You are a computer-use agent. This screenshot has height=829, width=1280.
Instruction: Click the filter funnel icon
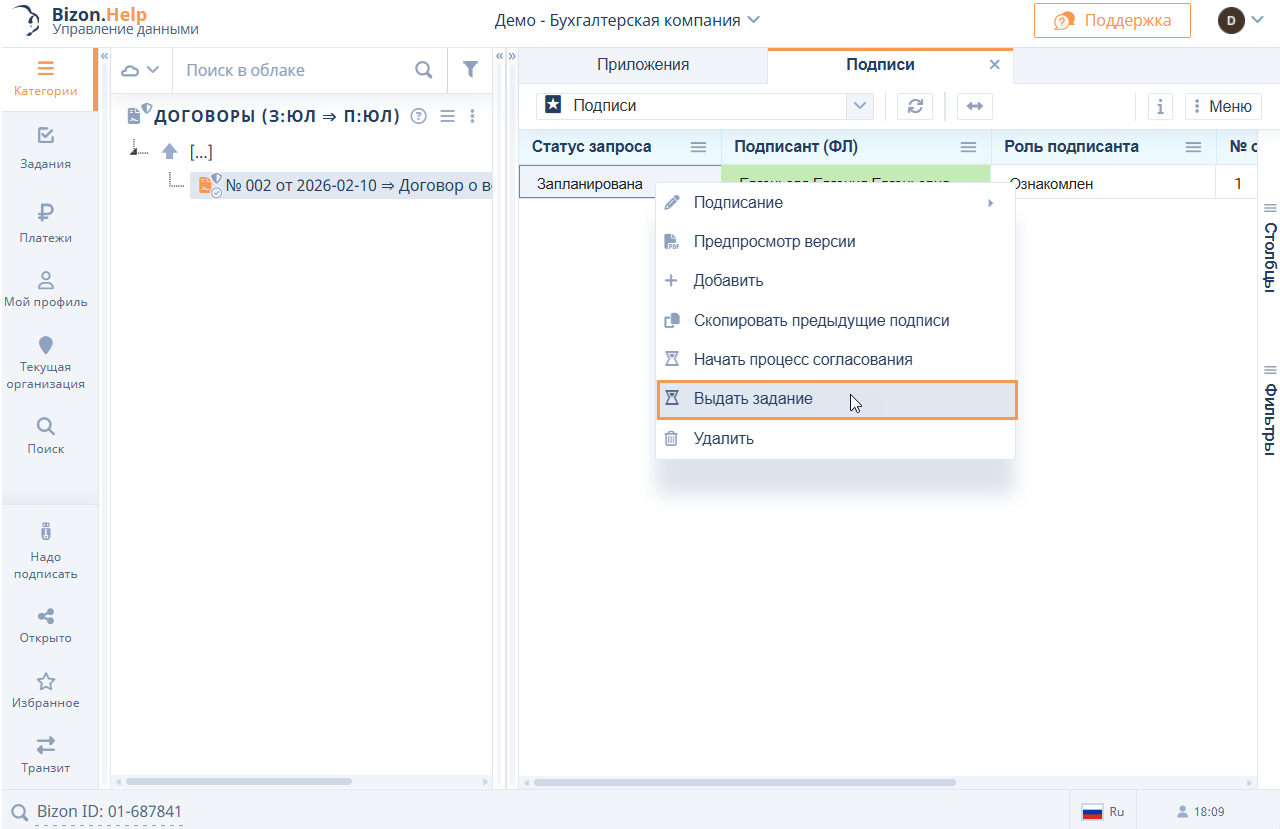point(470,70)
